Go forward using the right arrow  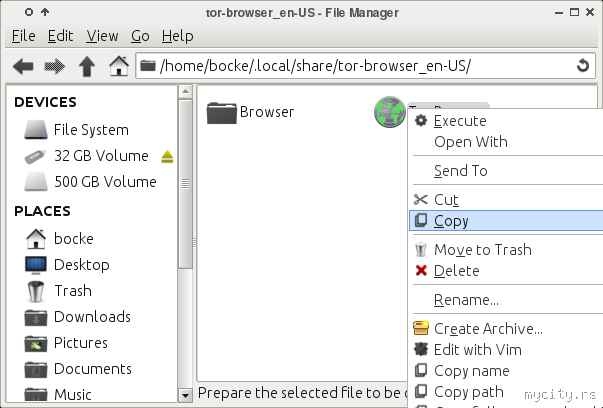55,67
